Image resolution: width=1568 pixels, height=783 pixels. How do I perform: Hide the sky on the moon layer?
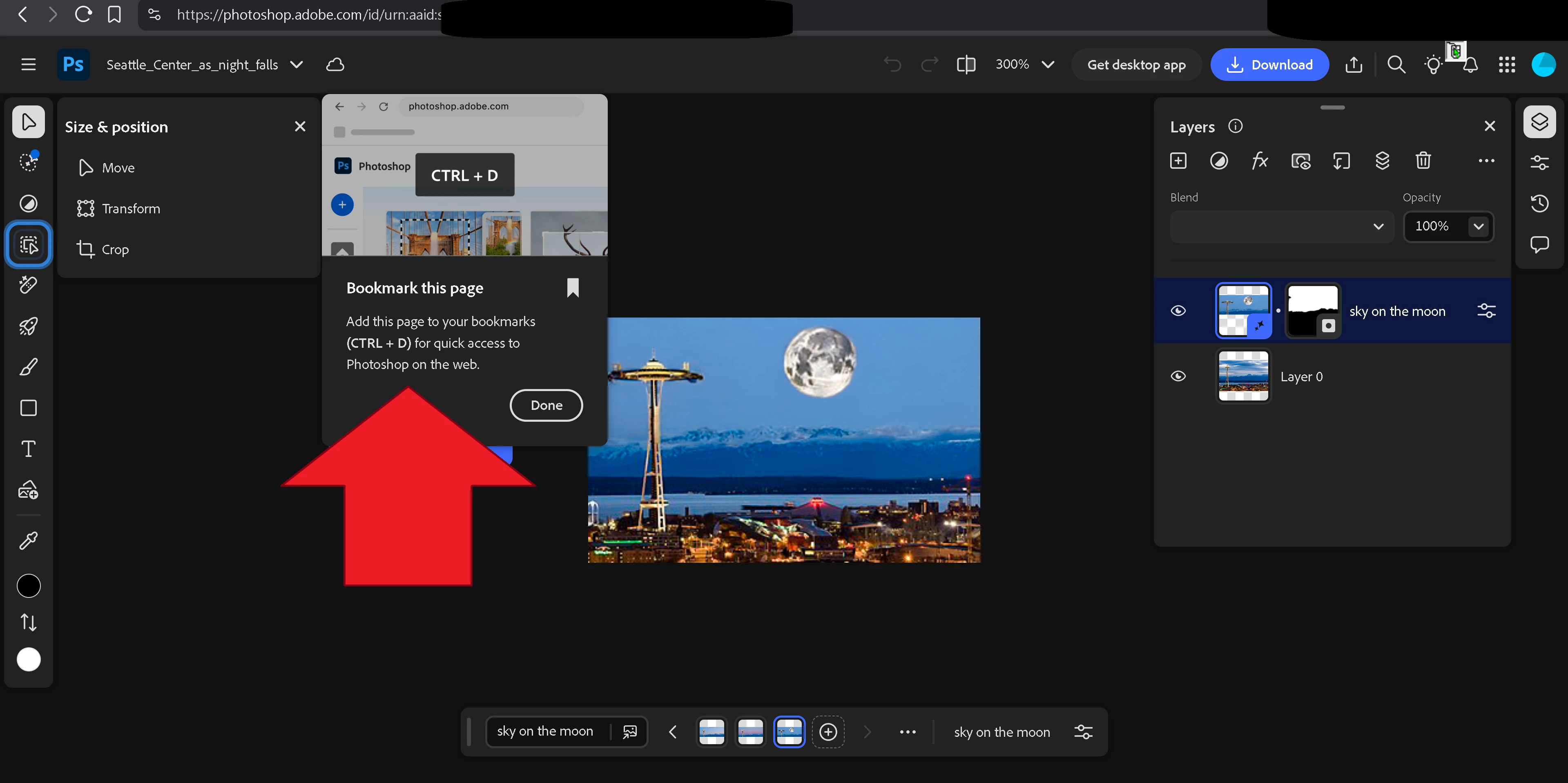pyautogui.click(x=1178, y=311)
